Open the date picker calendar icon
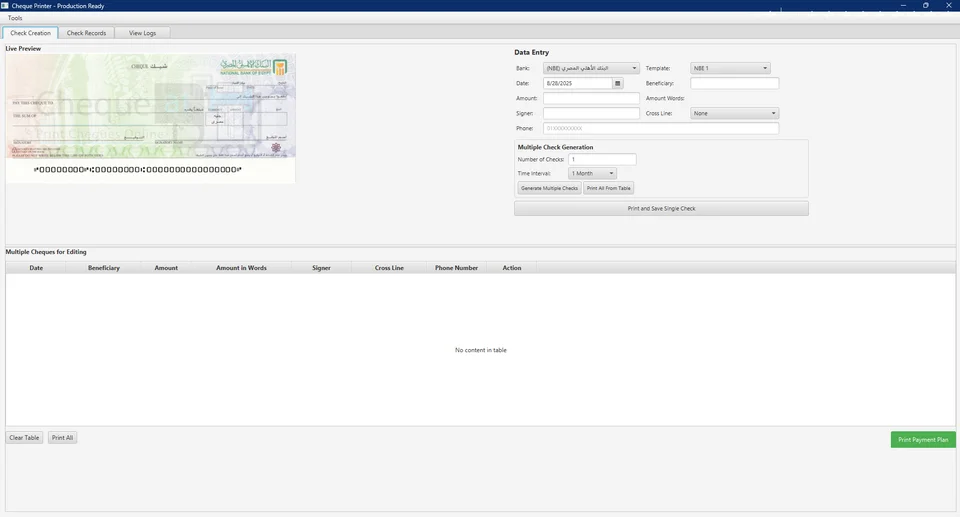Image resolution: width=960 pixels, height=517 pixels. point(618,83)
